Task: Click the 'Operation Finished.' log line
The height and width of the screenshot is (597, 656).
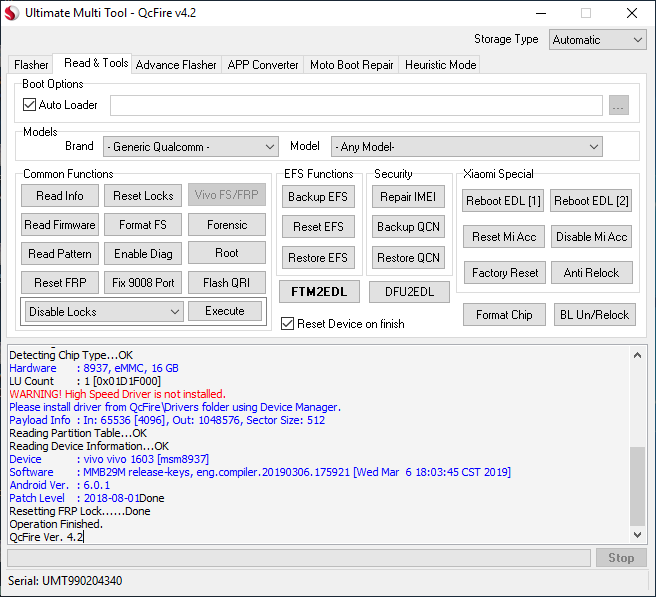Action: pos(56,524)
